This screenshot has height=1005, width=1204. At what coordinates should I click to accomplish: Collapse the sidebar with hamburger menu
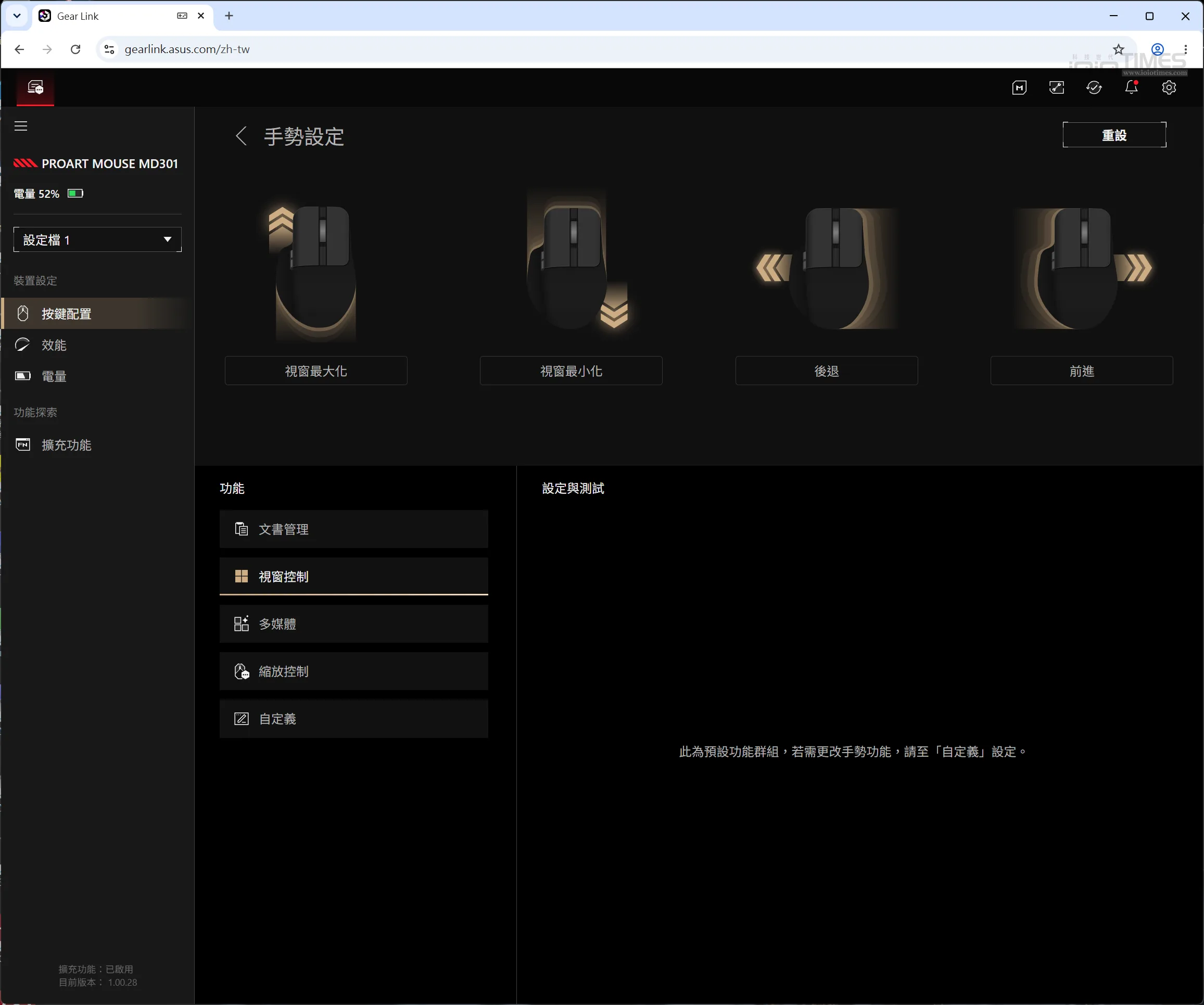click(x=21, y=126)
